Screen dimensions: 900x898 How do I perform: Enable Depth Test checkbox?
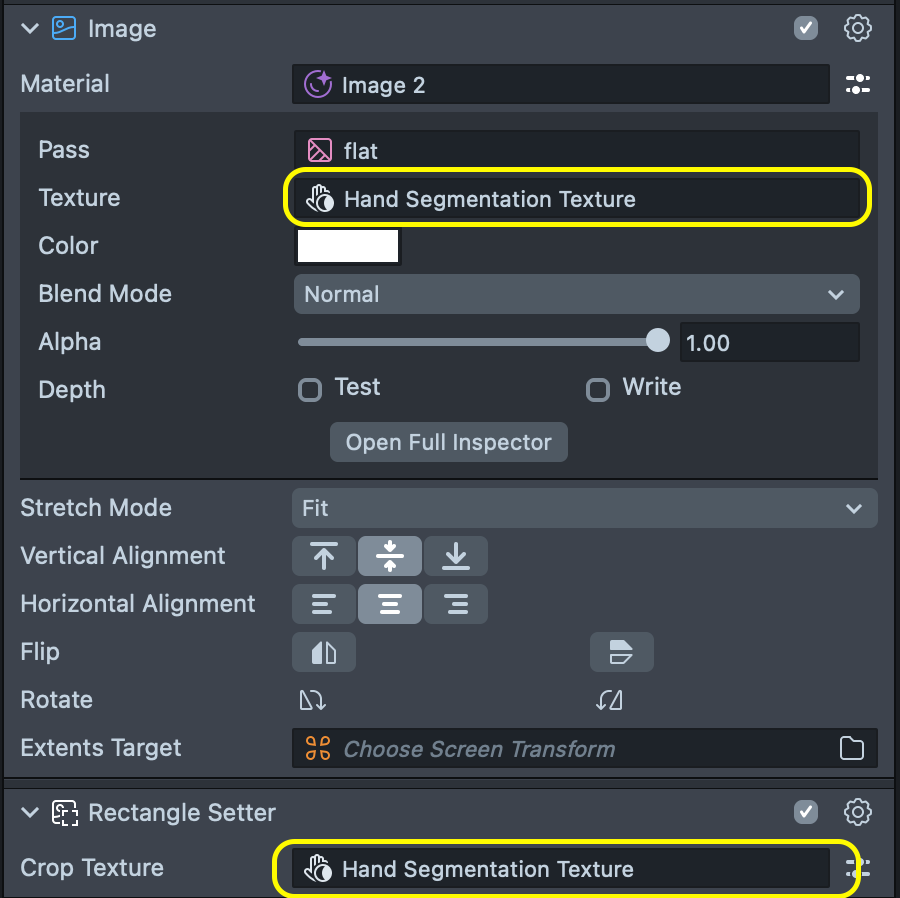pos(310,390)
